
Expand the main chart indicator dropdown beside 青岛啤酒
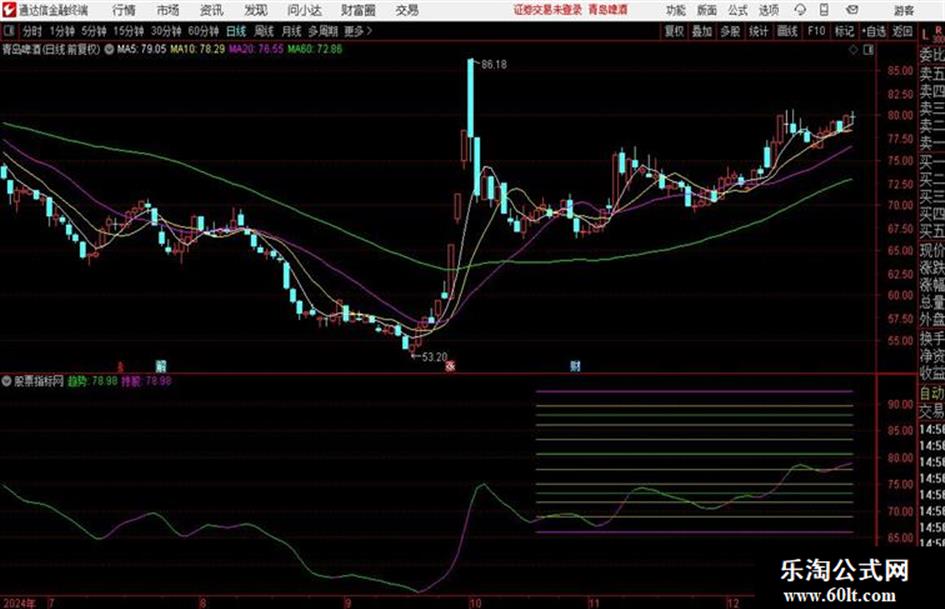(x=109, y=50)
